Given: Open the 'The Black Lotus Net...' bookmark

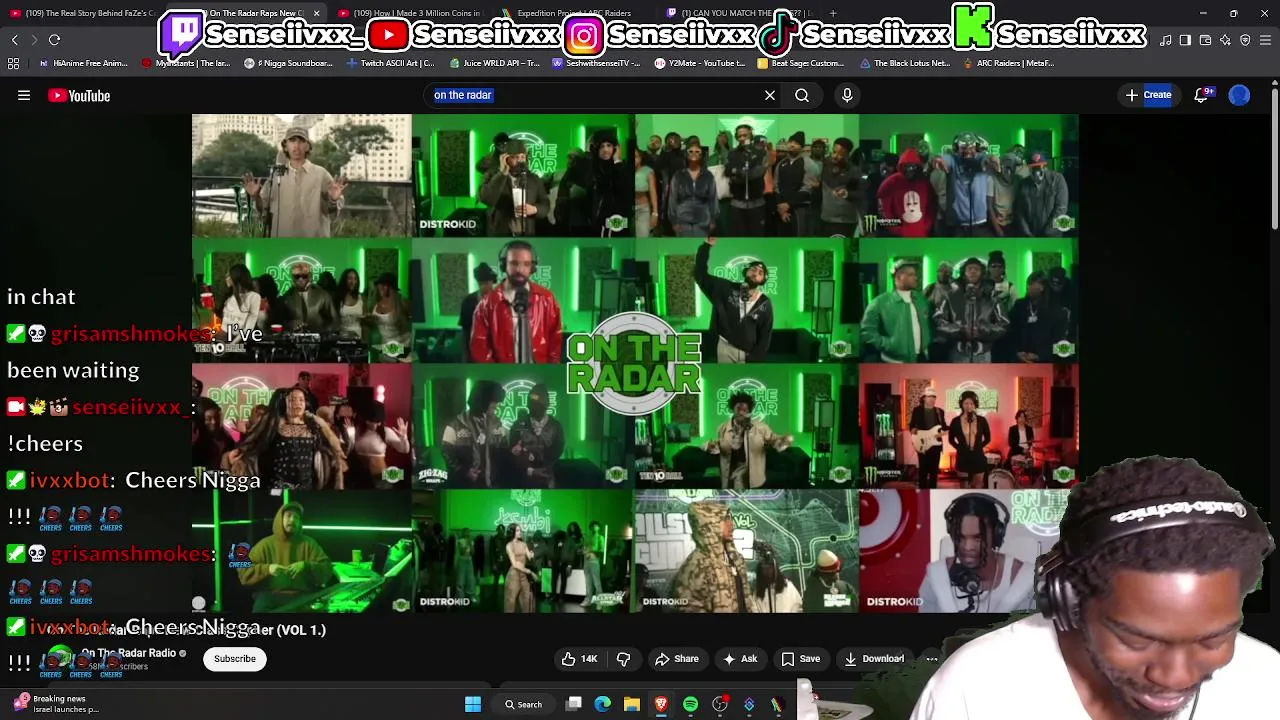Looking at the screenshot, I should pyautogui.click(x=904, y=63).
